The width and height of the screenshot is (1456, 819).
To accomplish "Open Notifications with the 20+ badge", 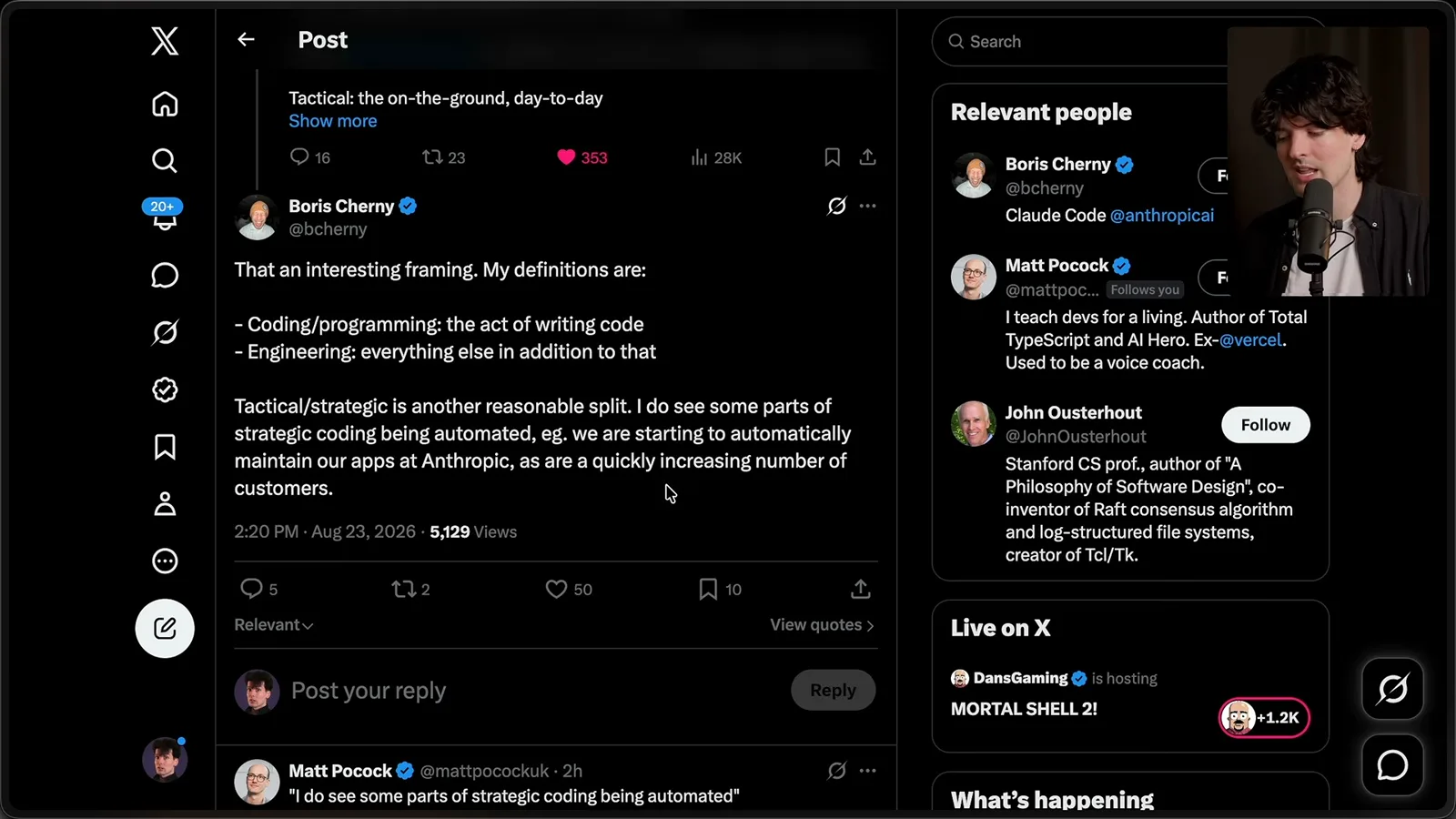I will [x=164, y=216].
